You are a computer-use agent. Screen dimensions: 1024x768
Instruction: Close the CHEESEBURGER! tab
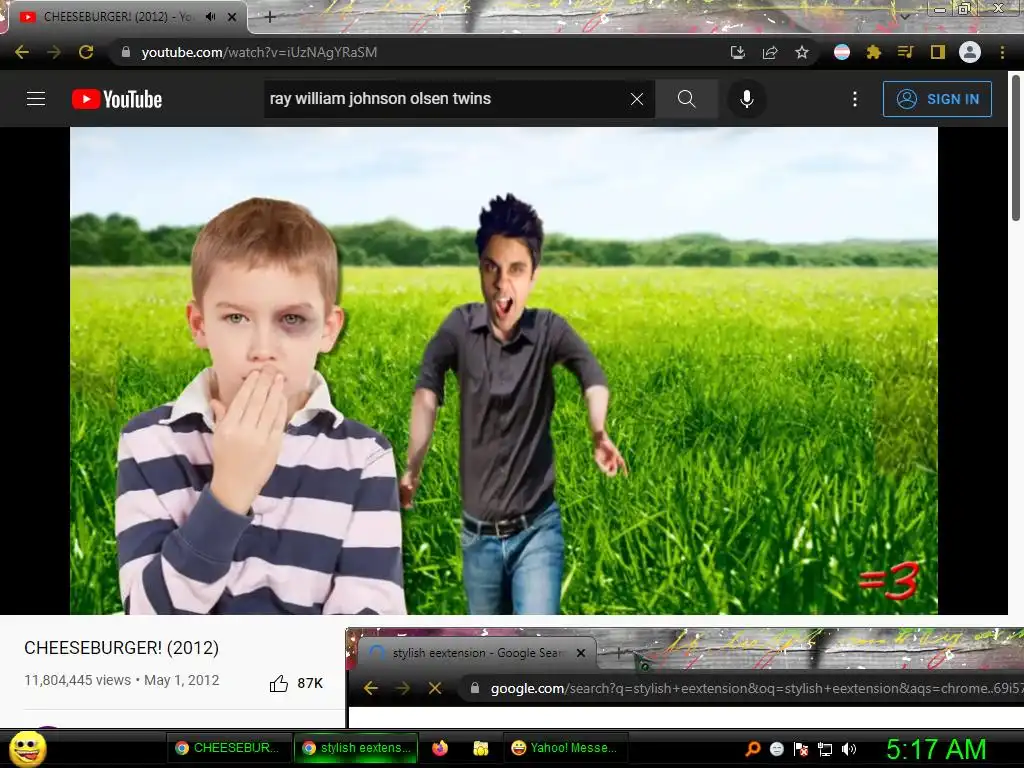[232, 17]
